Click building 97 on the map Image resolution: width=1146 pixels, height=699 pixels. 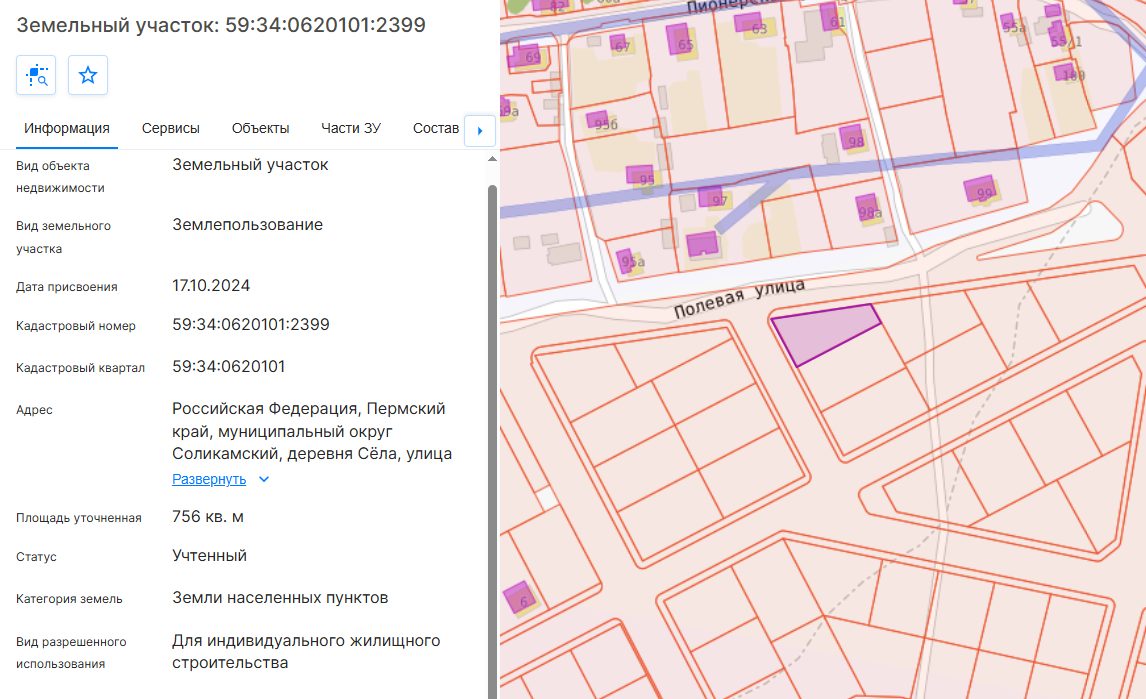coord(711,197)
